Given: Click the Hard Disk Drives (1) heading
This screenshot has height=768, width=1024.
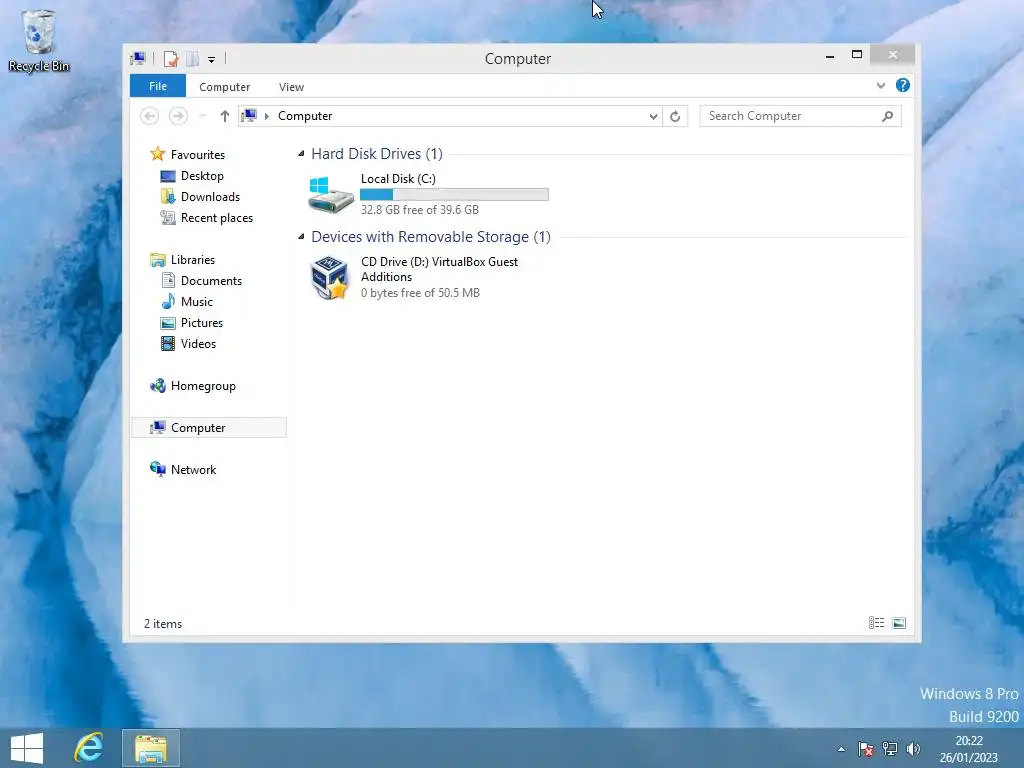Looking at the screenshot, I should pyautogui.click(x=377, y=153).
